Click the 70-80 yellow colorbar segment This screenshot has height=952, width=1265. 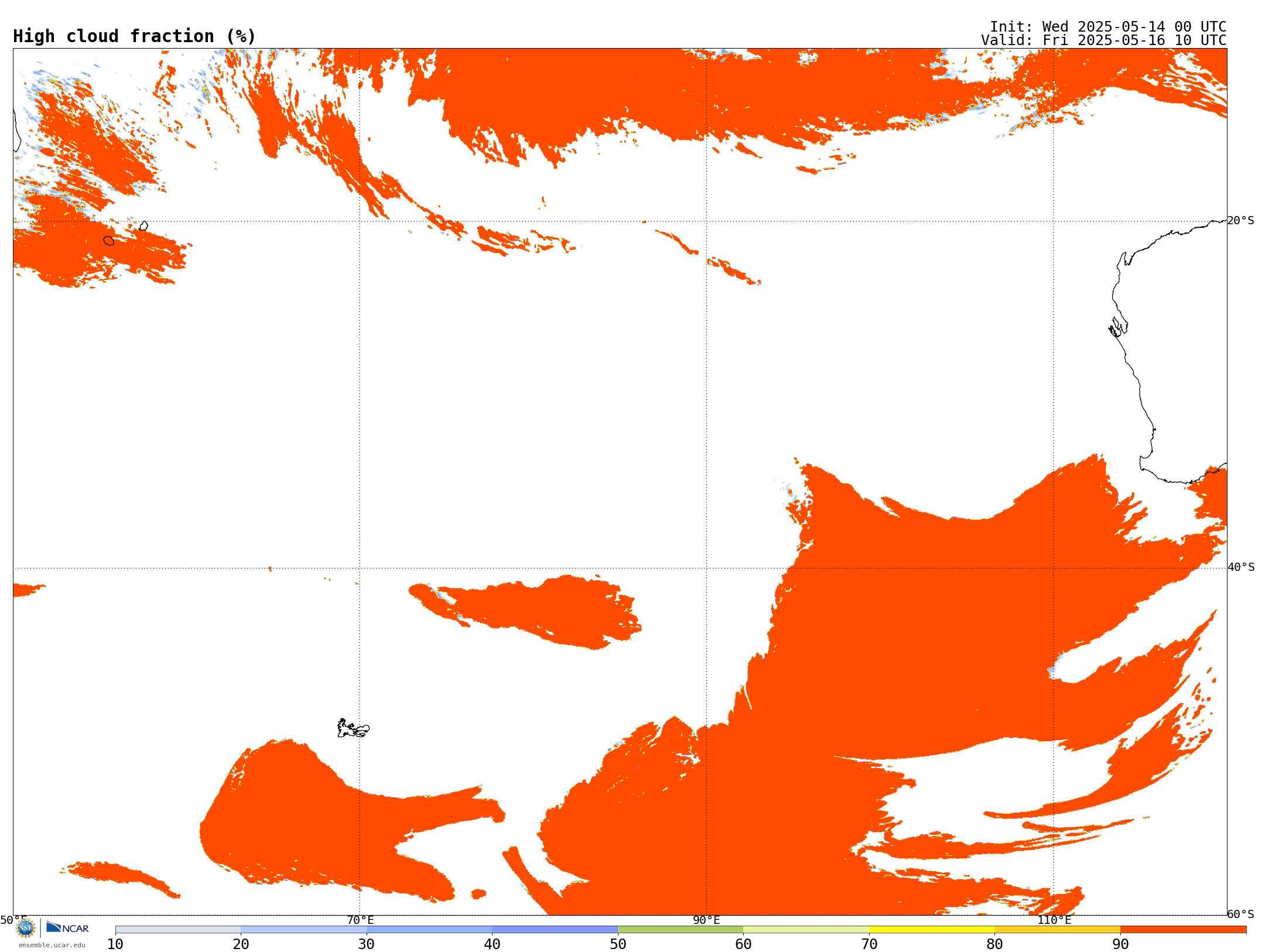click(x=932, y=930)
